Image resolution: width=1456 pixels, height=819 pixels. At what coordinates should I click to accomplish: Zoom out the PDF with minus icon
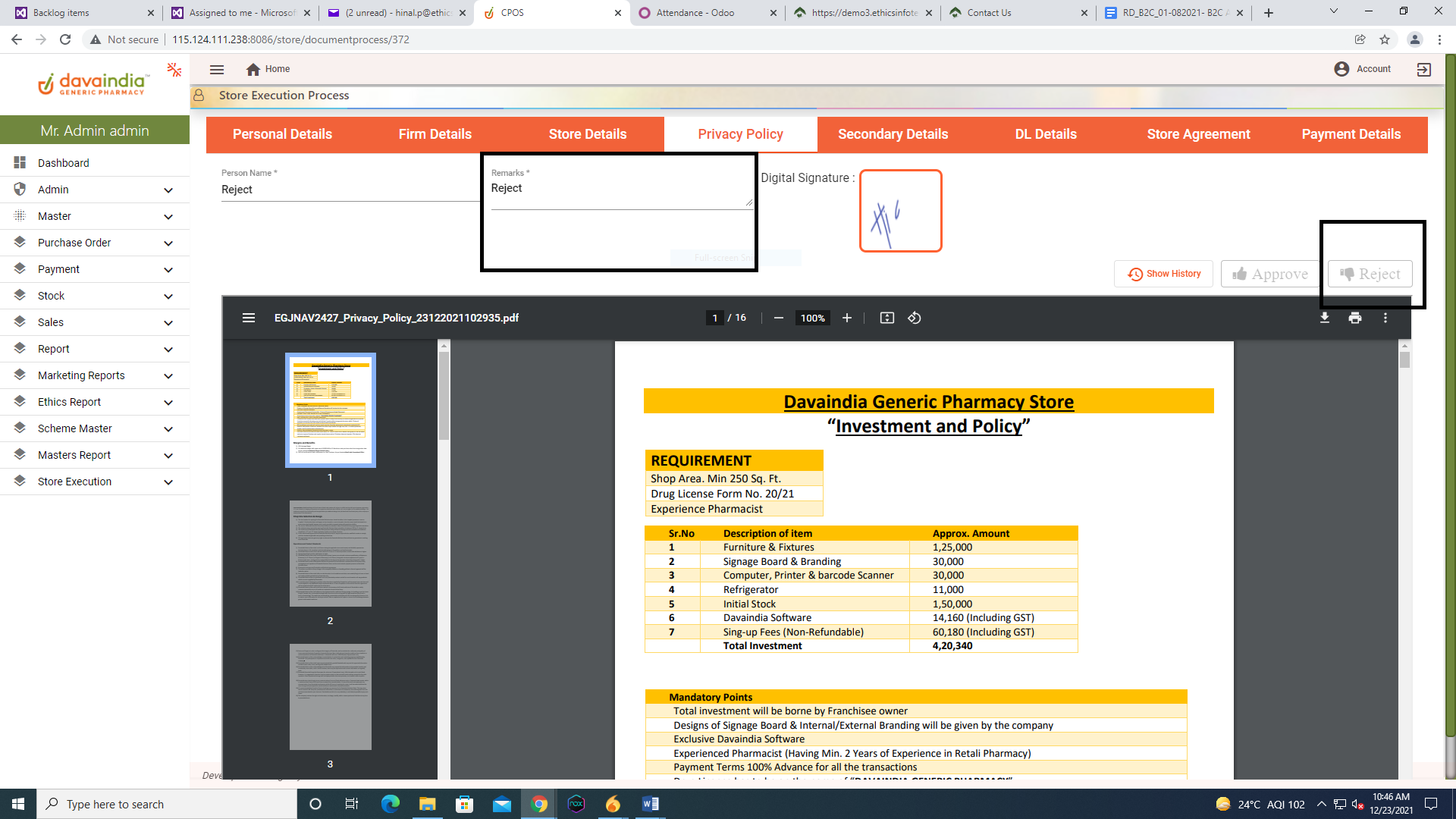click(779, 318)
